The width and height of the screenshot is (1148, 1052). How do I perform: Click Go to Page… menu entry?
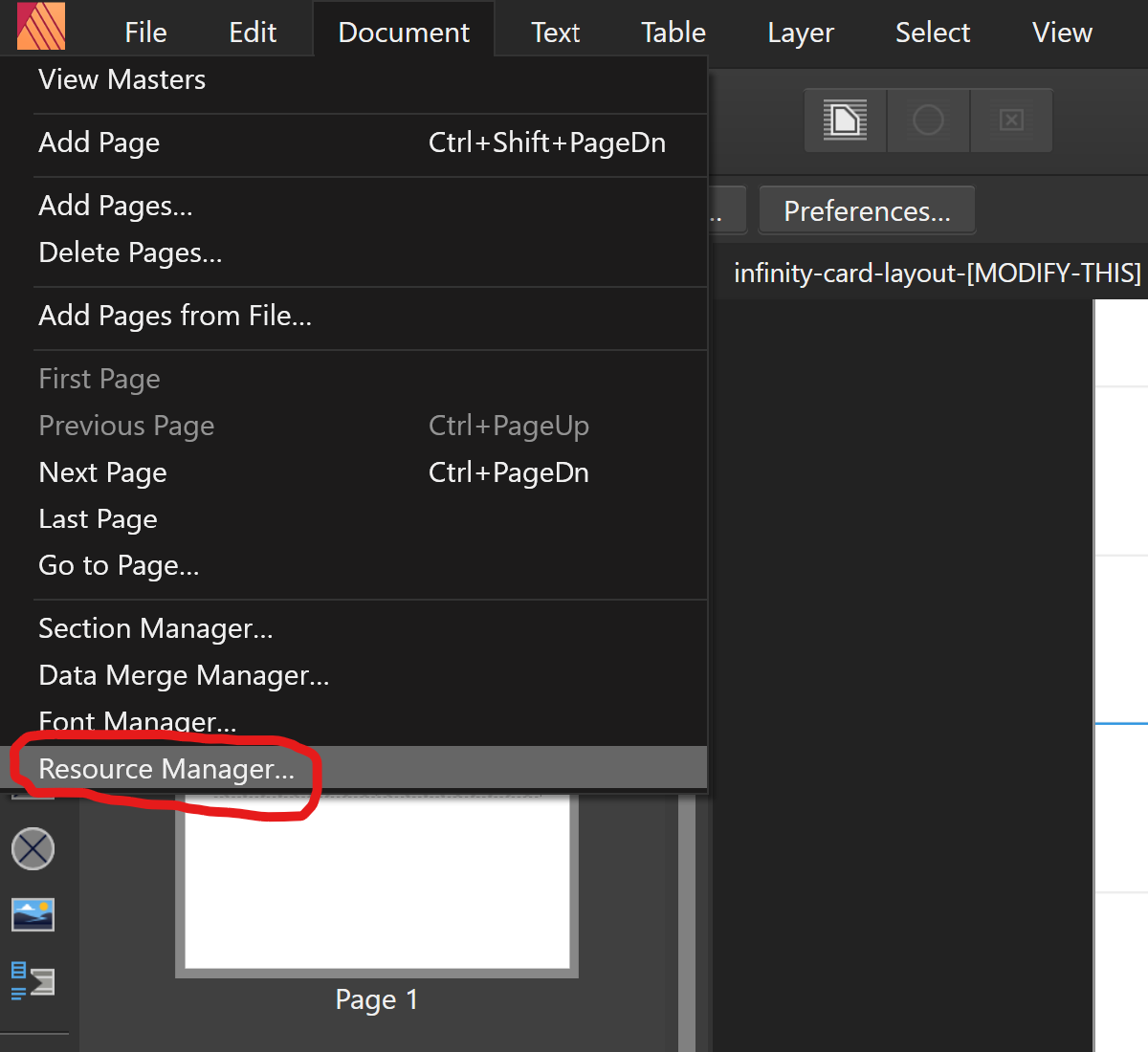(x=119, y=565)
